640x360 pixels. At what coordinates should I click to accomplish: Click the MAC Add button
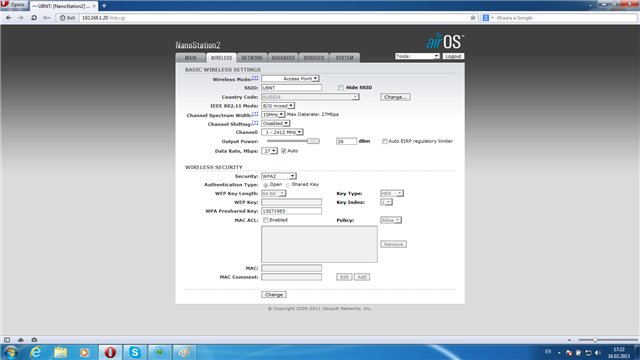click(362, 277)
